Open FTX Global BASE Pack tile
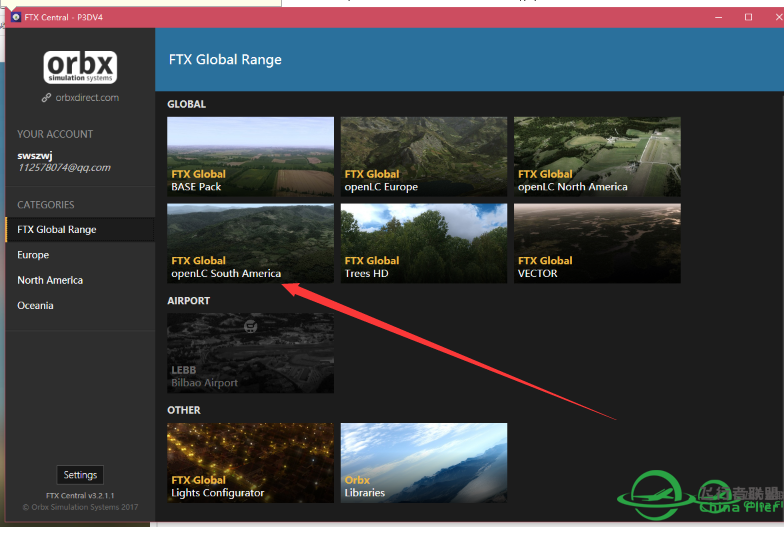The image size is (784, 541). tap(250, 156)
